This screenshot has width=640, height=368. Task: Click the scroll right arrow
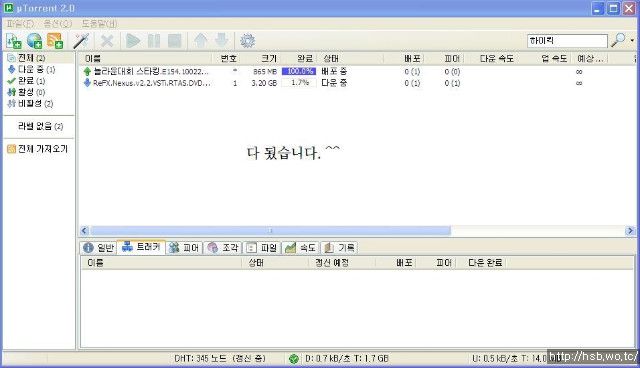(x=630, y=231)
